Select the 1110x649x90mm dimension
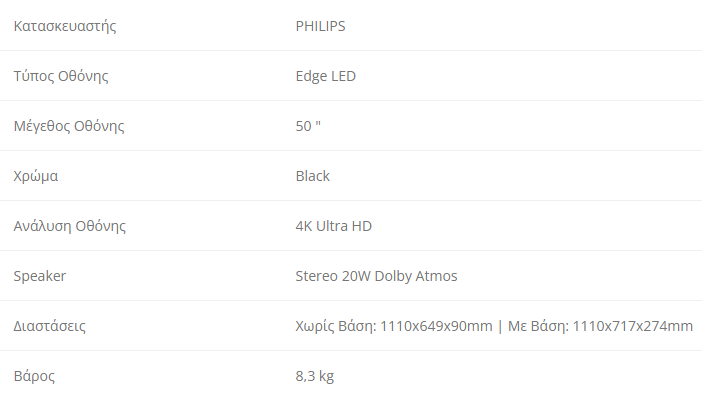This screenshot has height=410, width=702. pyautogui.click(x=435, y=326)
